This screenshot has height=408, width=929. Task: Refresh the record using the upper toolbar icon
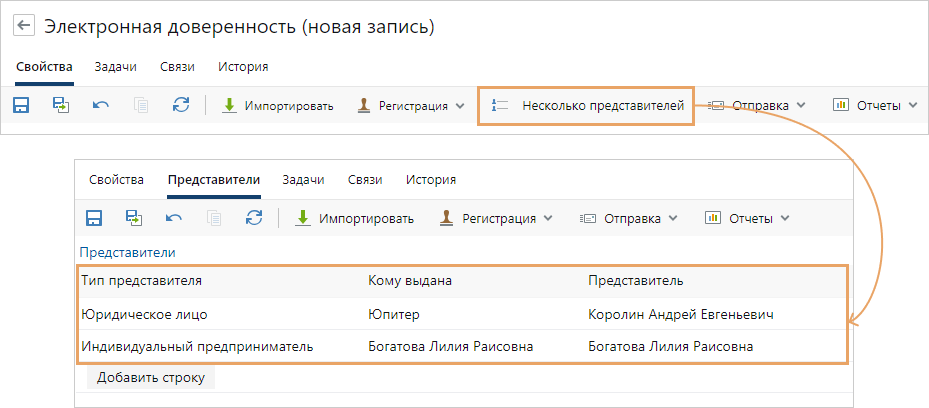[x=180, y=105]
